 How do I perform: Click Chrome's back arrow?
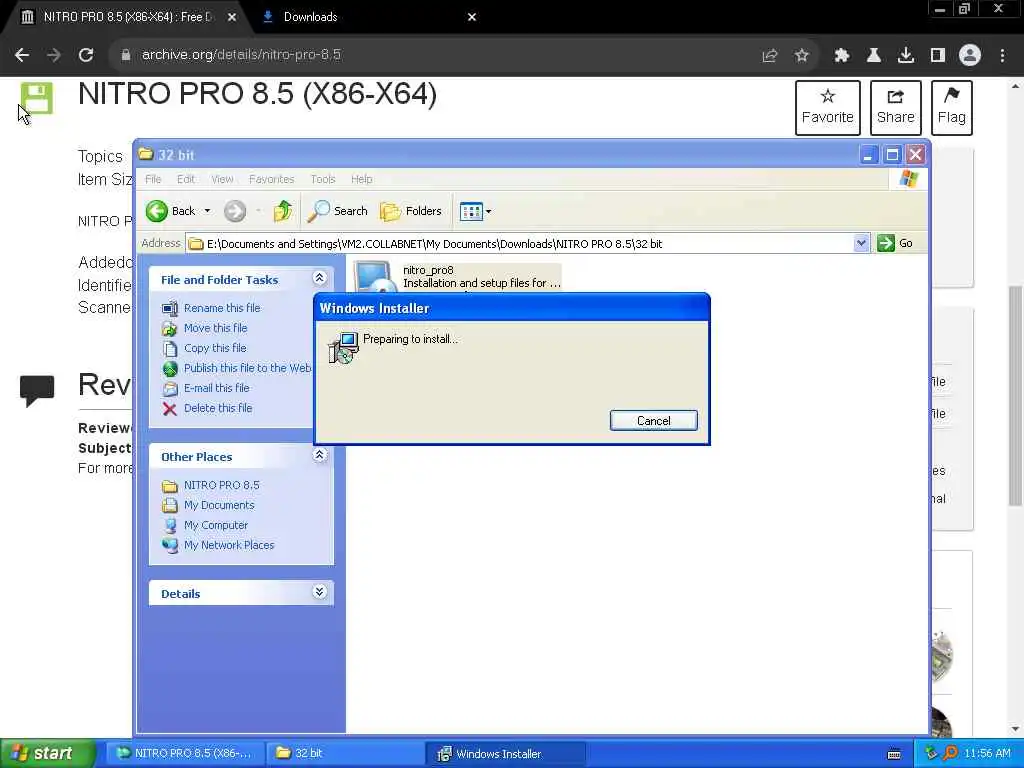click(x=22, y=55)
